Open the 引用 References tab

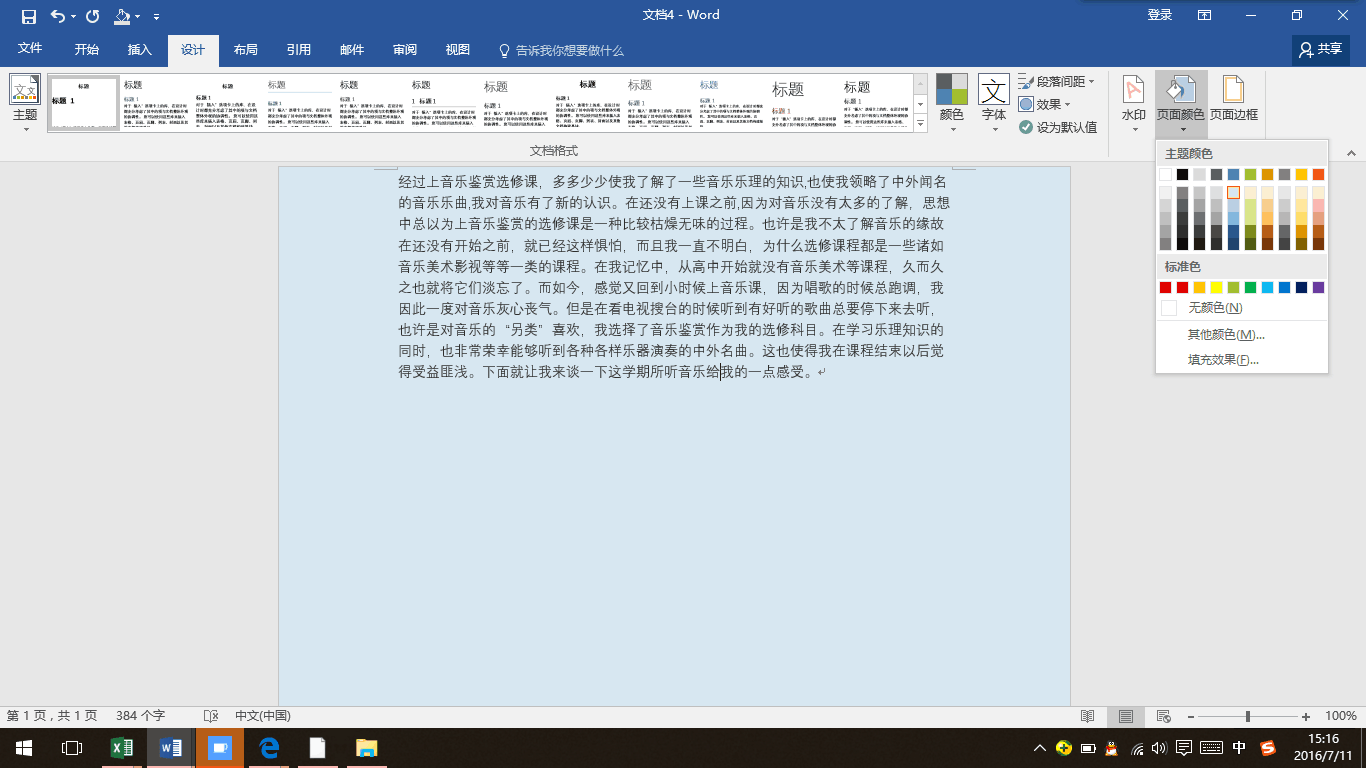(x=298, y=50)
